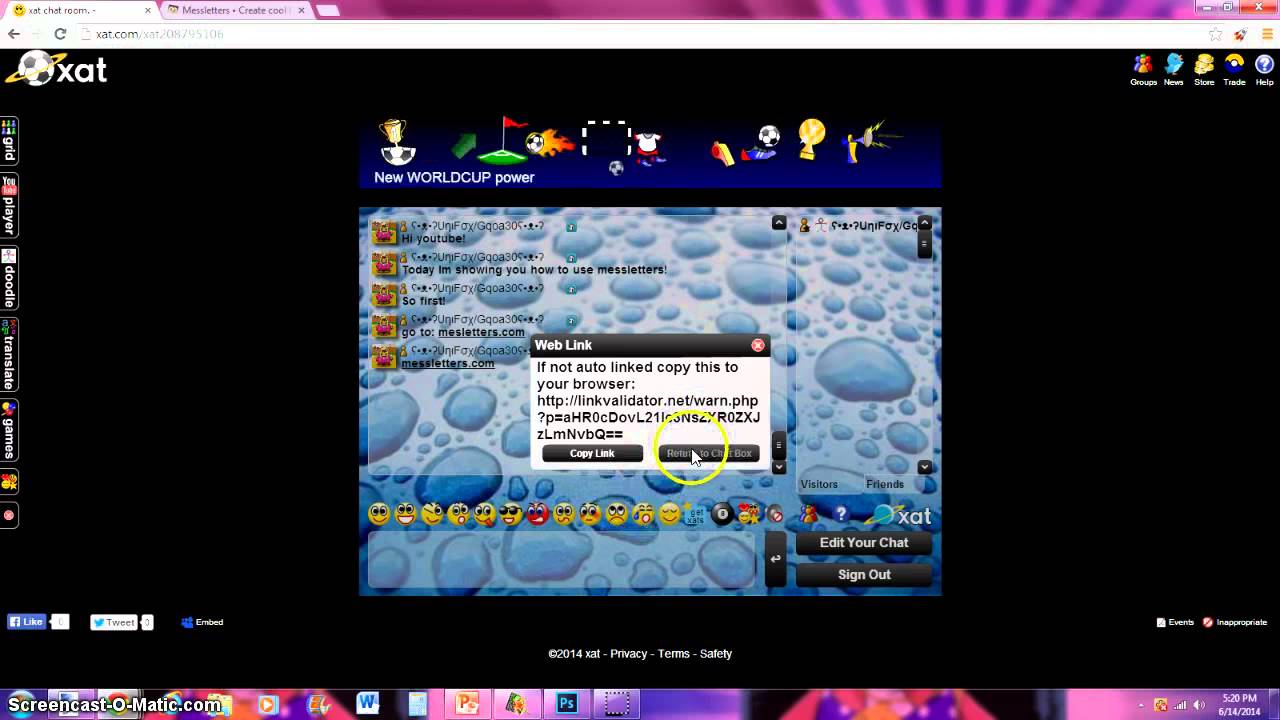Click the Tweet button
The image size is (1280, 720).
[113, 622]
